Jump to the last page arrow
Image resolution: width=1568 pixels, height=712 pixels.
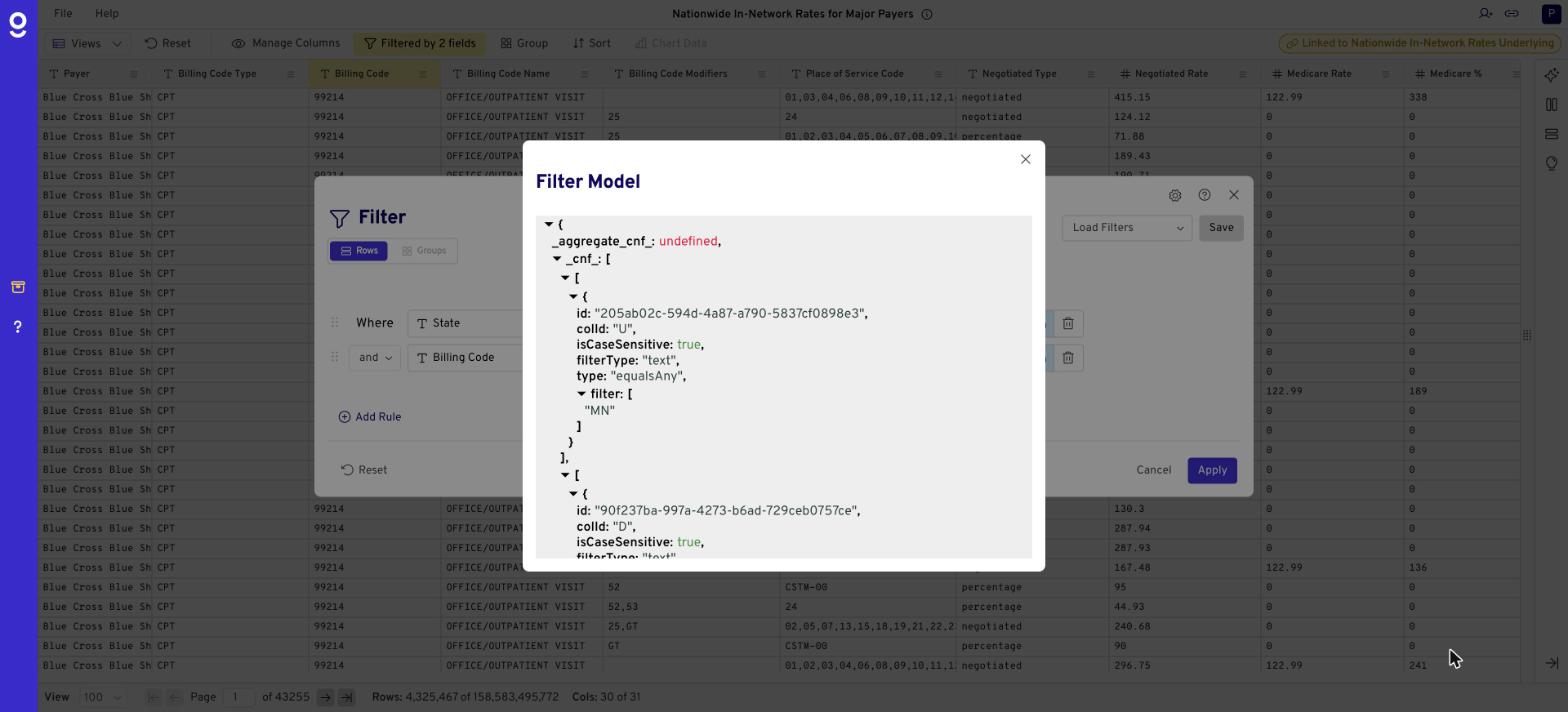(346, 697)
